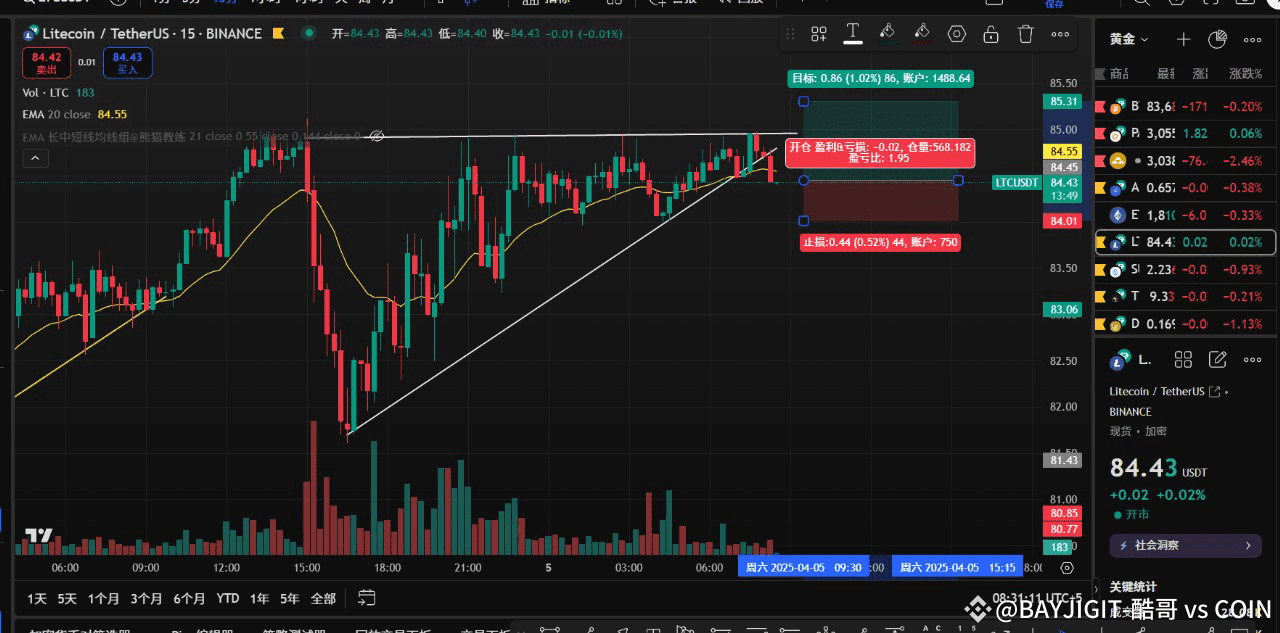The width and height of the screenshot is (1280, 633).
Task: Open the pie chart allocation icon in the watchlist
Action: tap(1217, 39)
